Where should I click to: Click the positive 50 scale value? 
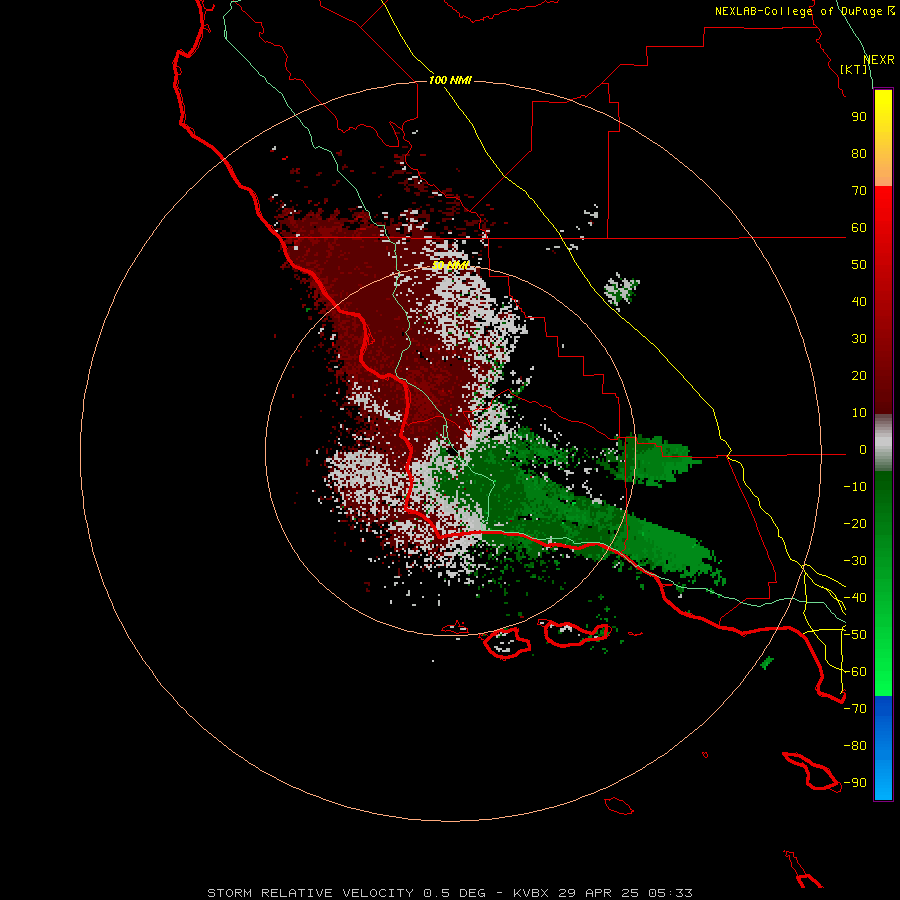click(x=859, y=265)
